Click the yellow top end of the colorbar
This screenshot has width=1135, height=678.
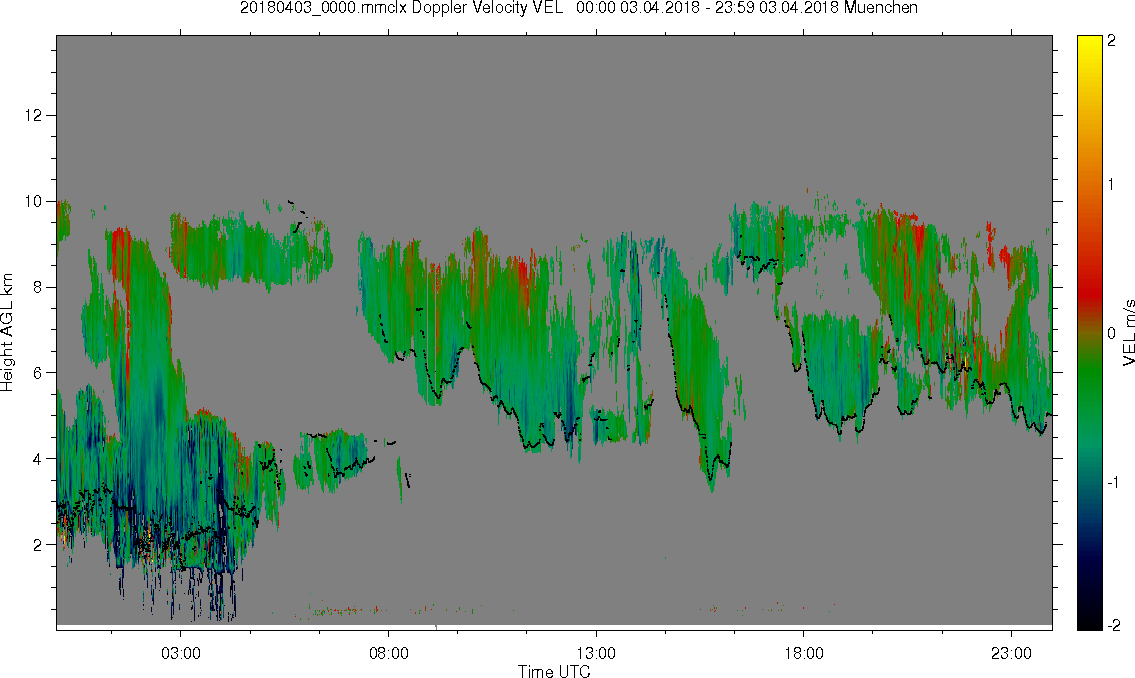[1089, 45]
